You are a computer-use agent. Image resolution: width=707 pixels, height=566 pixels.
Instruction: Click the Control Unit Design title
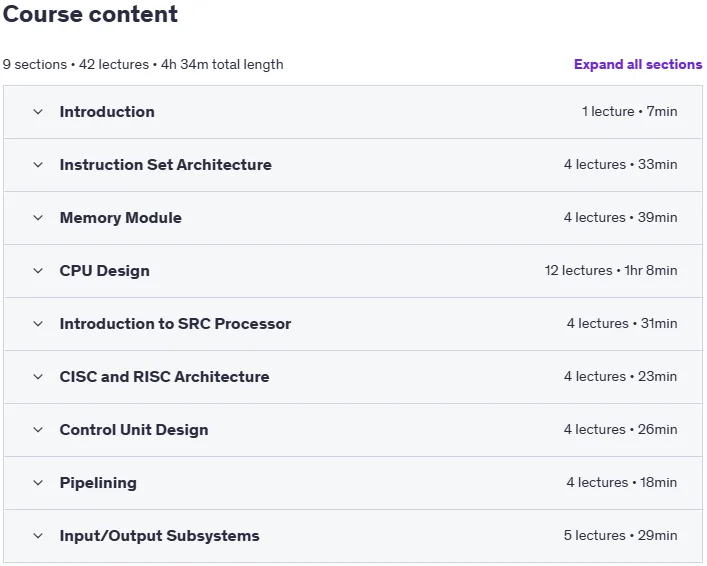[134, 430]
